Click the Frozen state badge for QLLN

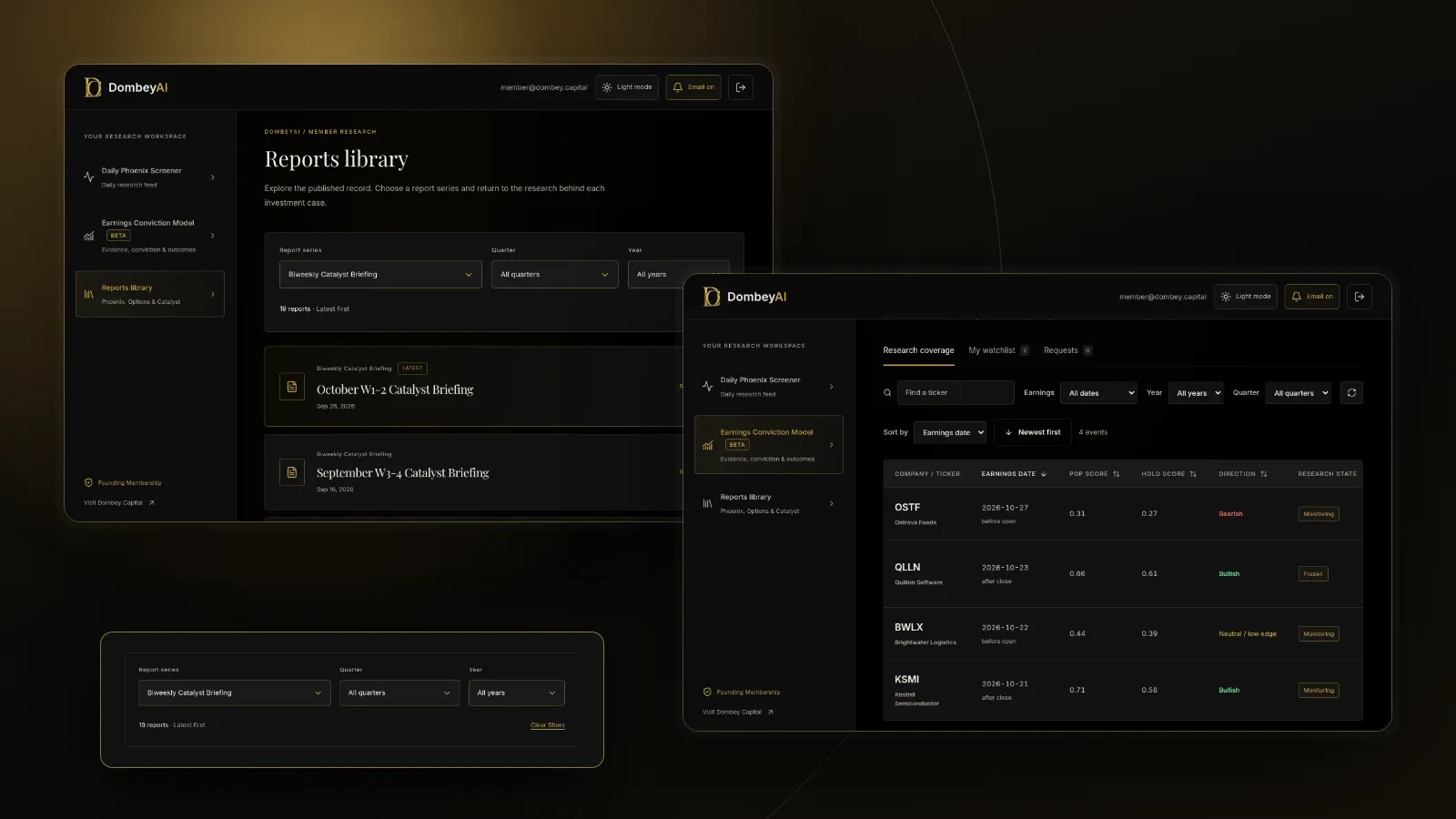point(1313,574)
